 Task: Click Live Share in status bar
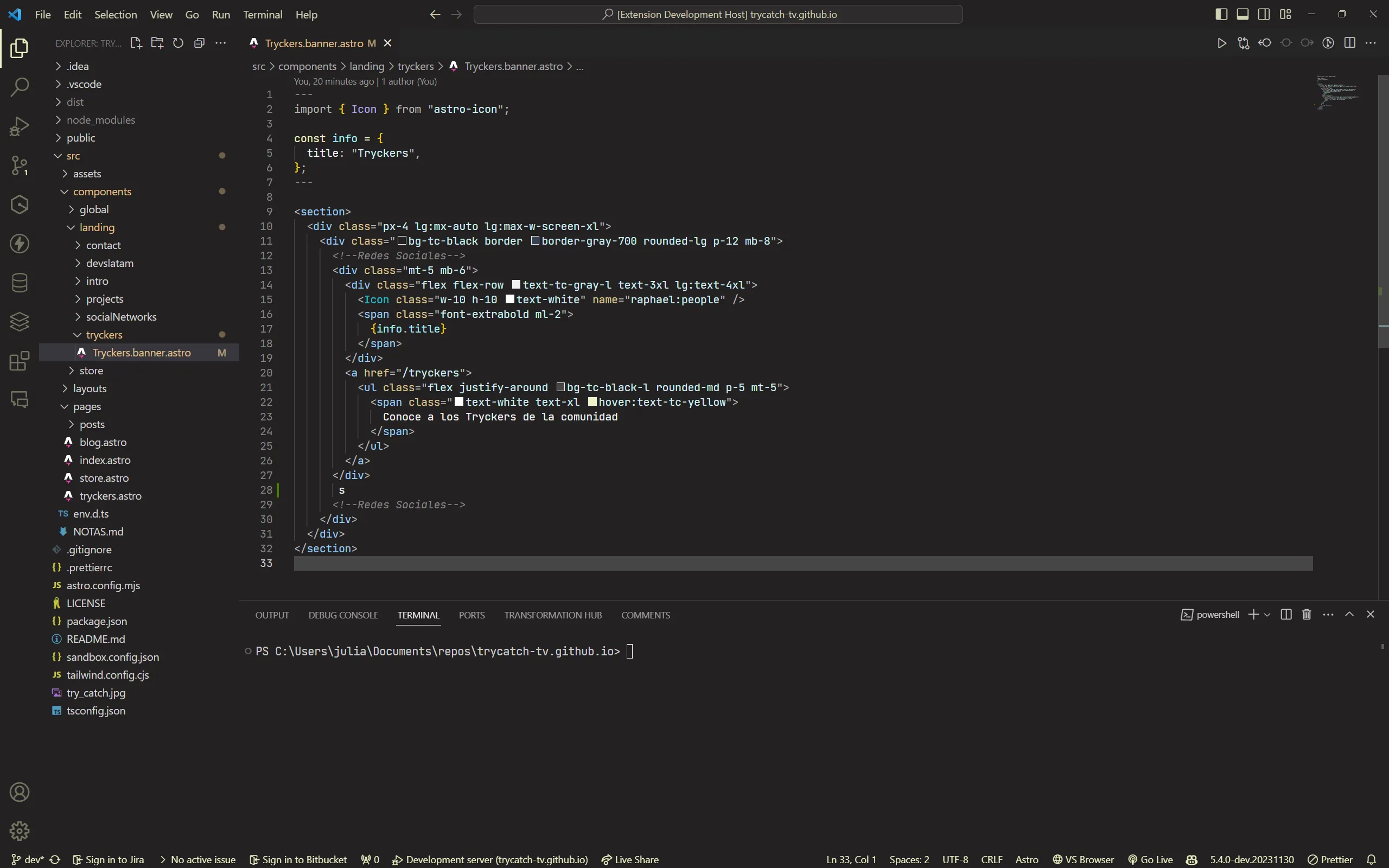pyautogui.click(x=629, y=859)
